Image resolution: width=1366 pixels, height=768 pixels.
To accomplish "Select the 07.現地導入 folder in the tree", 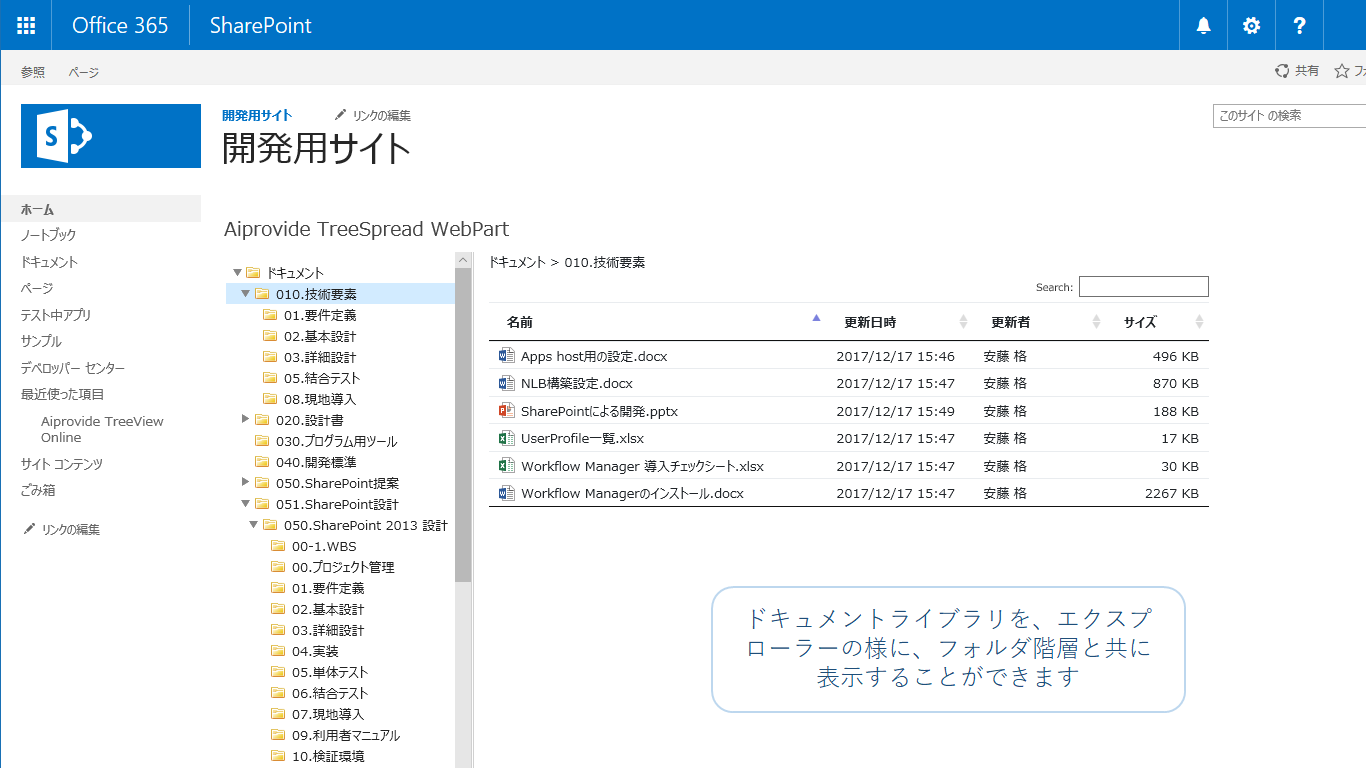I will coord(328,714).
